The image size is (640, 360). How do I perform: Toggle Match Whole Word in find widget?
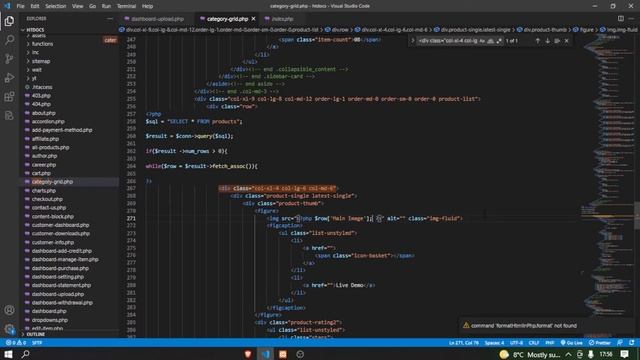click(491, 41)
